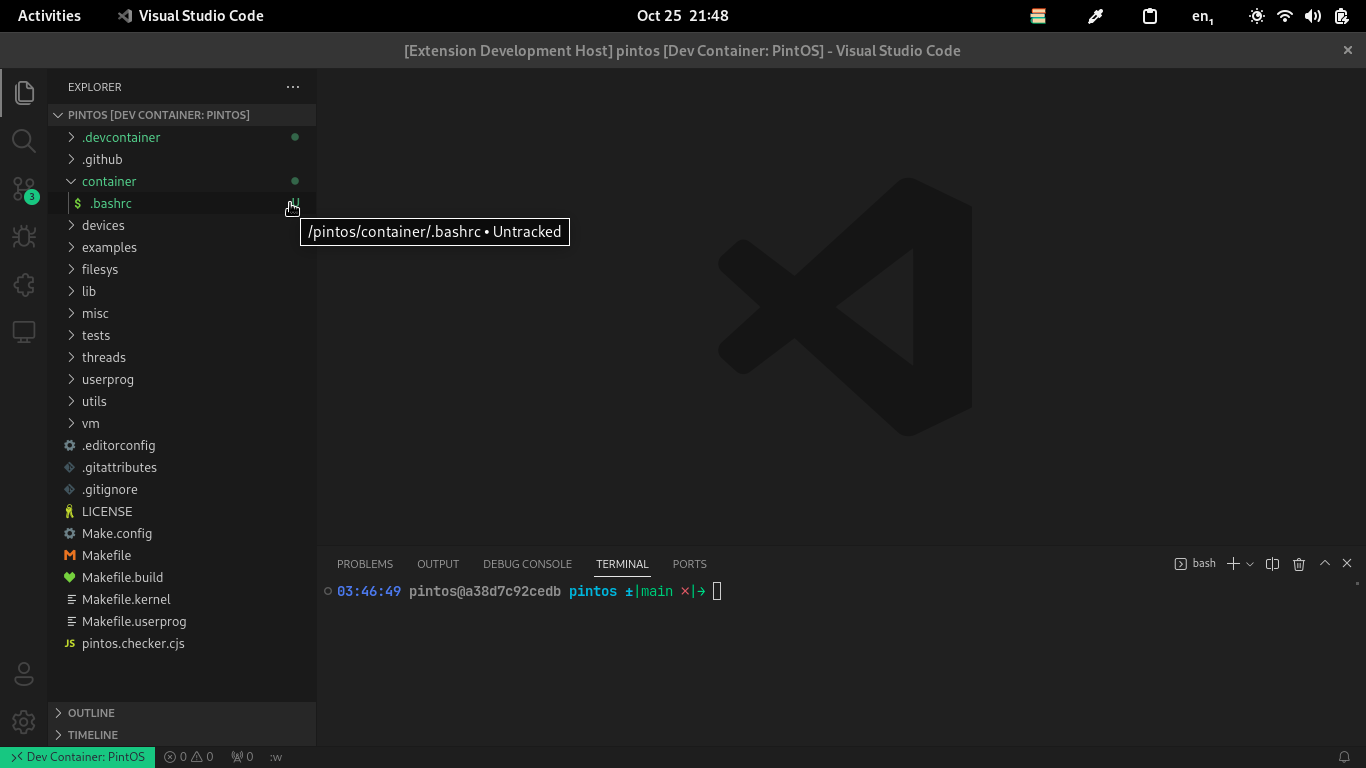This screenshot has height=768, width=1366.
Task: Split the terminal
Action: click(1272, 564)
